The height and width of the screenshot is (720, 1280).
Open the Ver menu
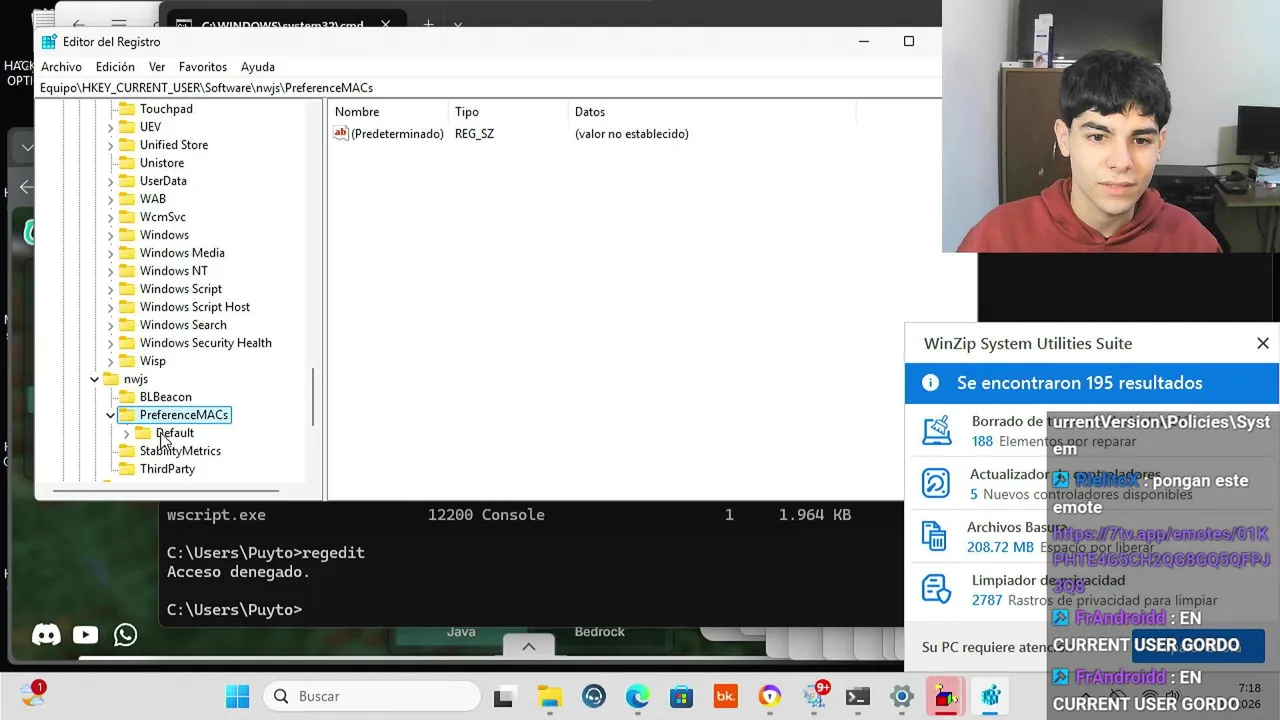pos(157,67)
